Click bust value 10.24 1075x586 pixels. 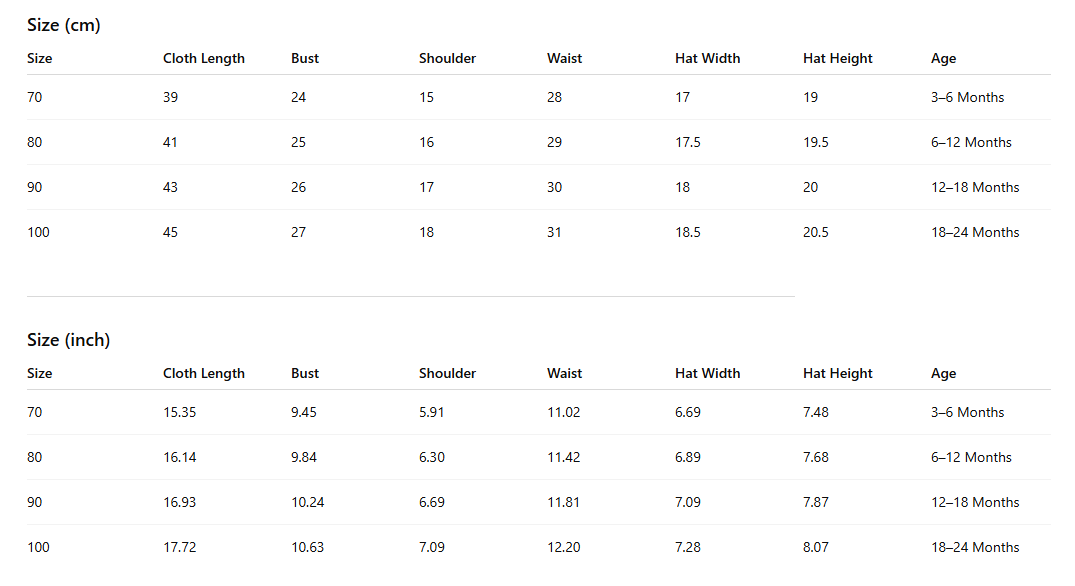coord(307,503)
